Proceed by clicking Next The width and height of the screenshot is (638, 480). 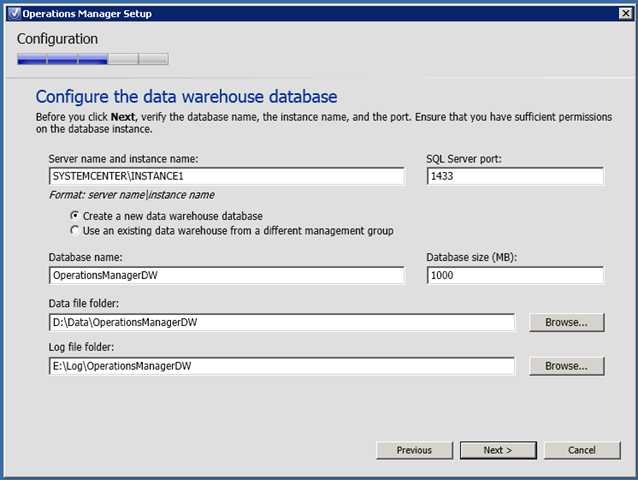point(497,450)
